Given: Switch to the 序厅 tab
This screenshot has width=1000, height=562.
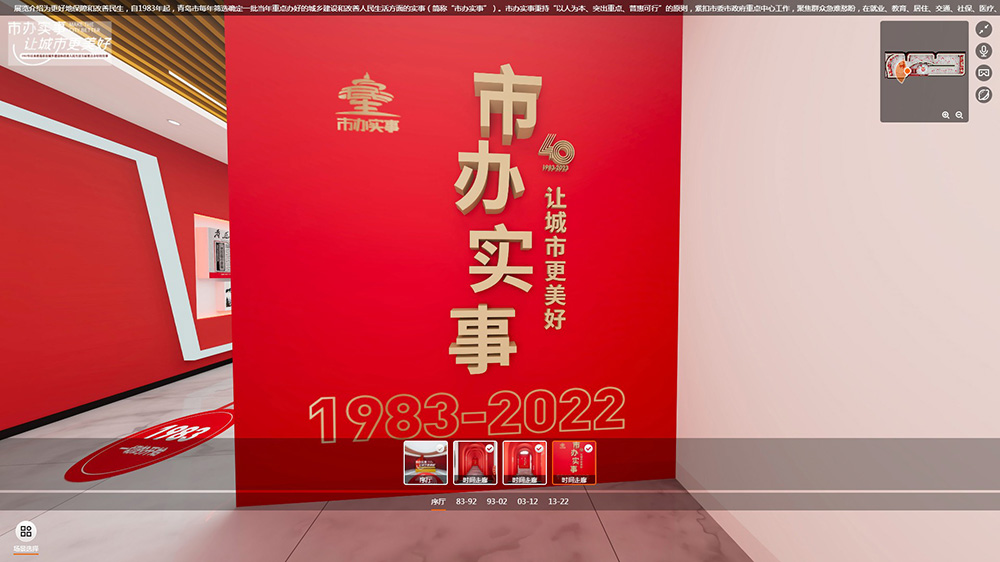Looking at the screenshot, I should pos(438,501).
